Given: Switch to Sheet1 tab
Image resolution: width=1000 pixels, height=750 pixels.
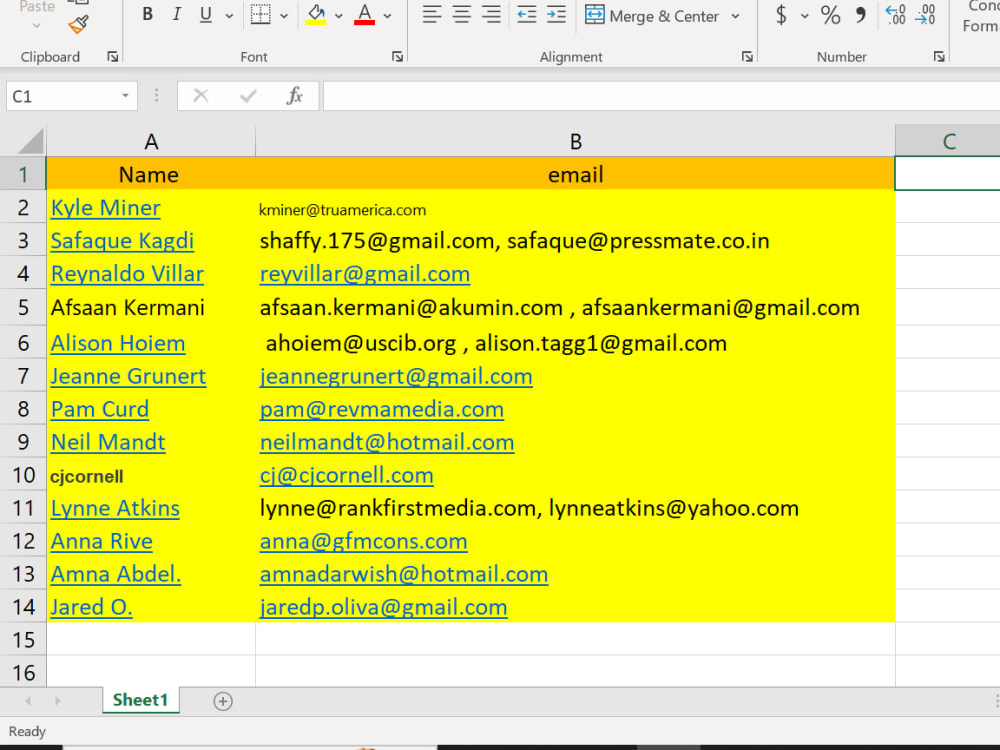Looking at the screenshot, I should pyautogui.click(x=140, y=700).
